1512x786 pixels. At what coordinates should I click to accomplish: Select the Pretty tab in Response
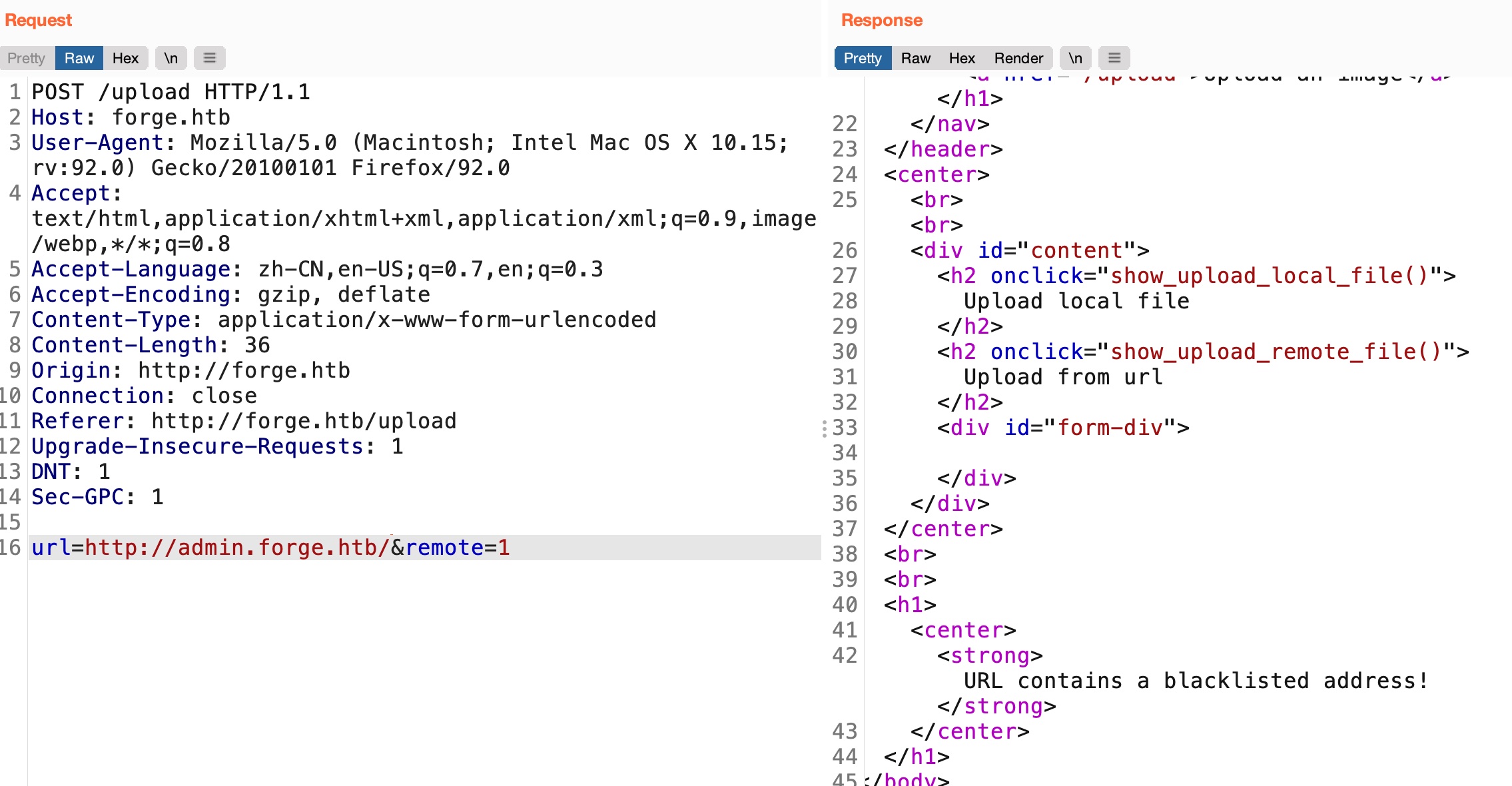[862, 58]
